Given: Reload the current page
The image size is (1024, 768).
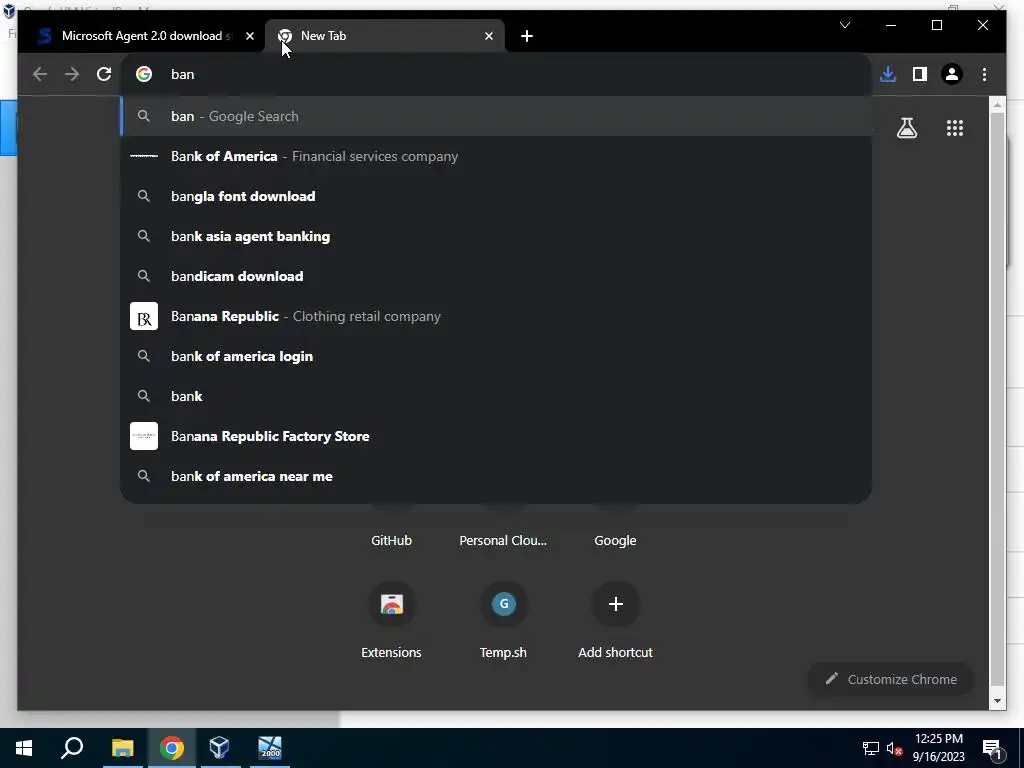Looking at the screenshot, I should pos(104,74).
